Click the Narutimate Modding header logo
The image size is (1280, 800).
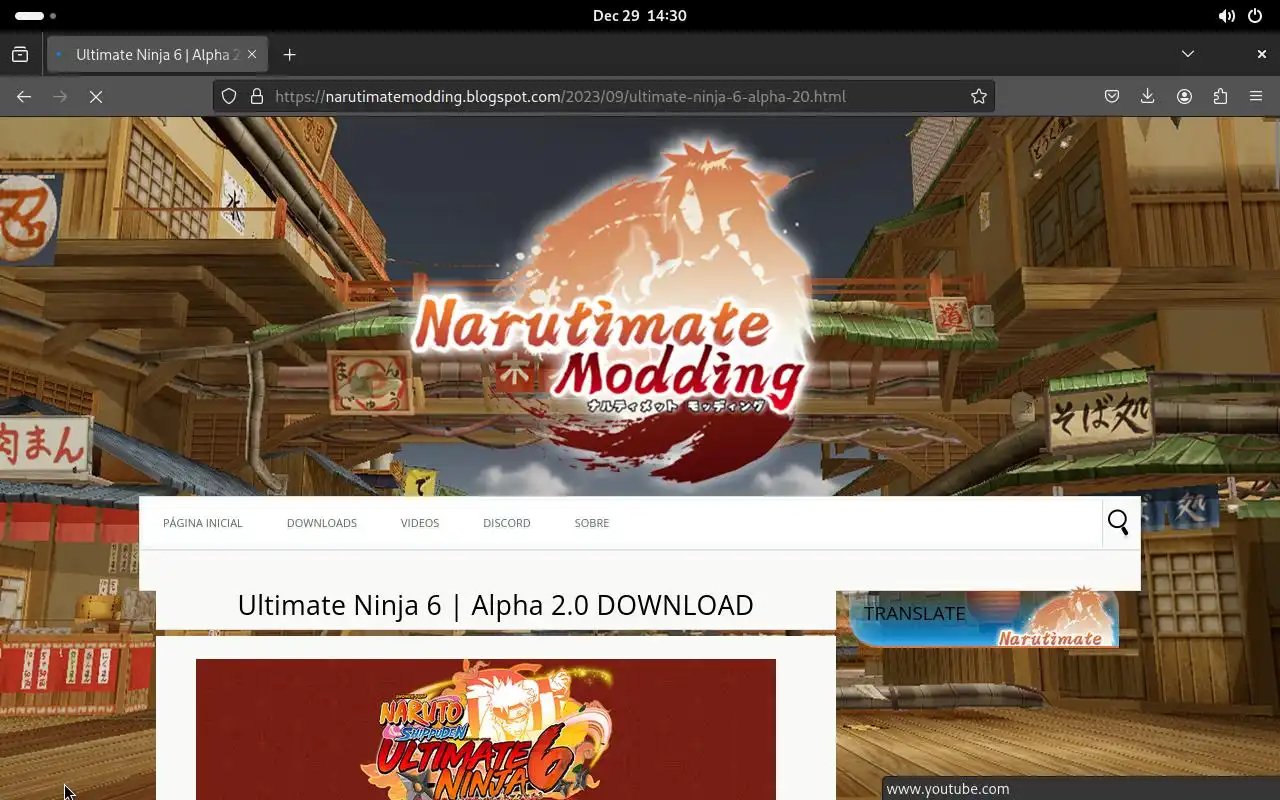613,310
